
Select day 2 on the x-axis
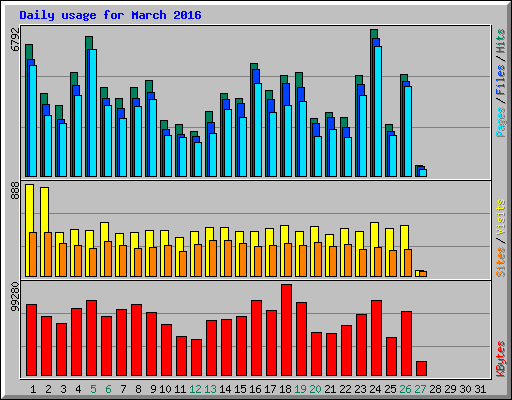point(48,389)
